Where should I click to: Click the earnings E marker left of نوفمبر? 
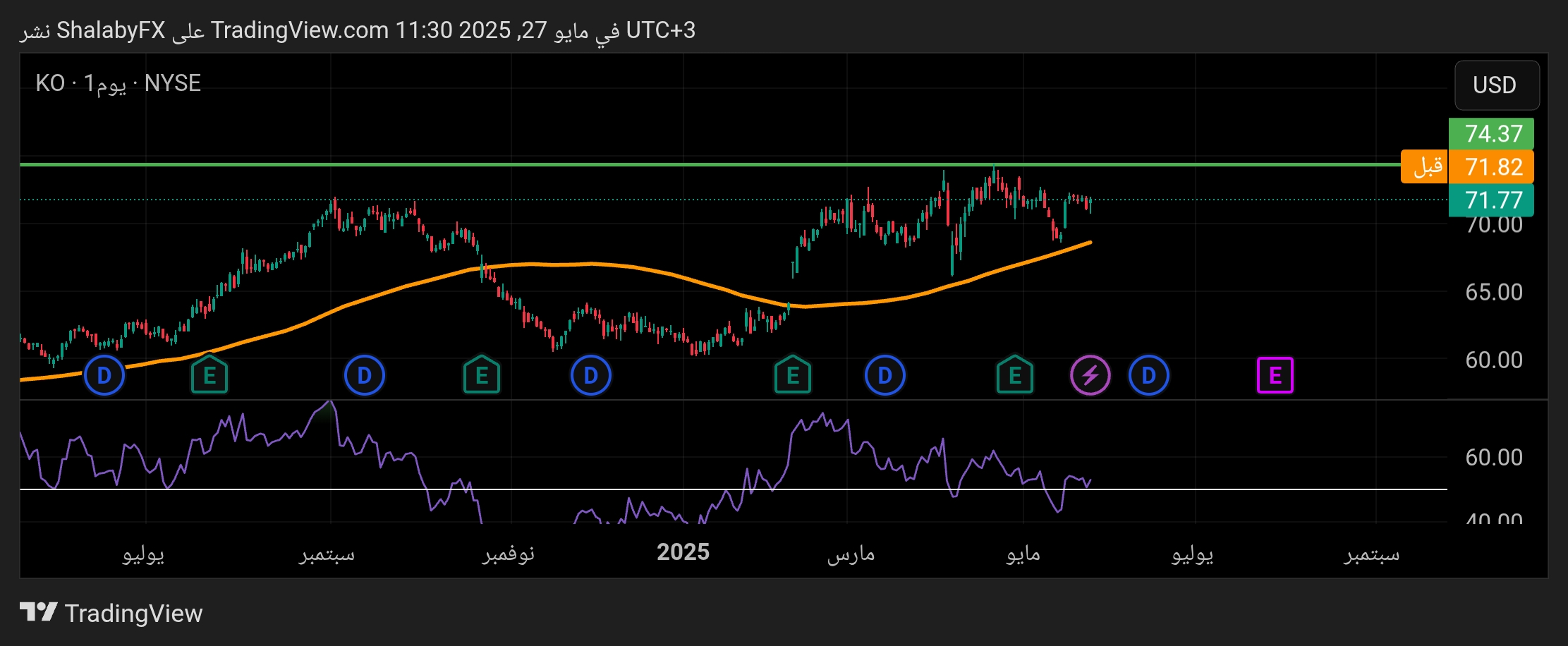coord(482,375)
